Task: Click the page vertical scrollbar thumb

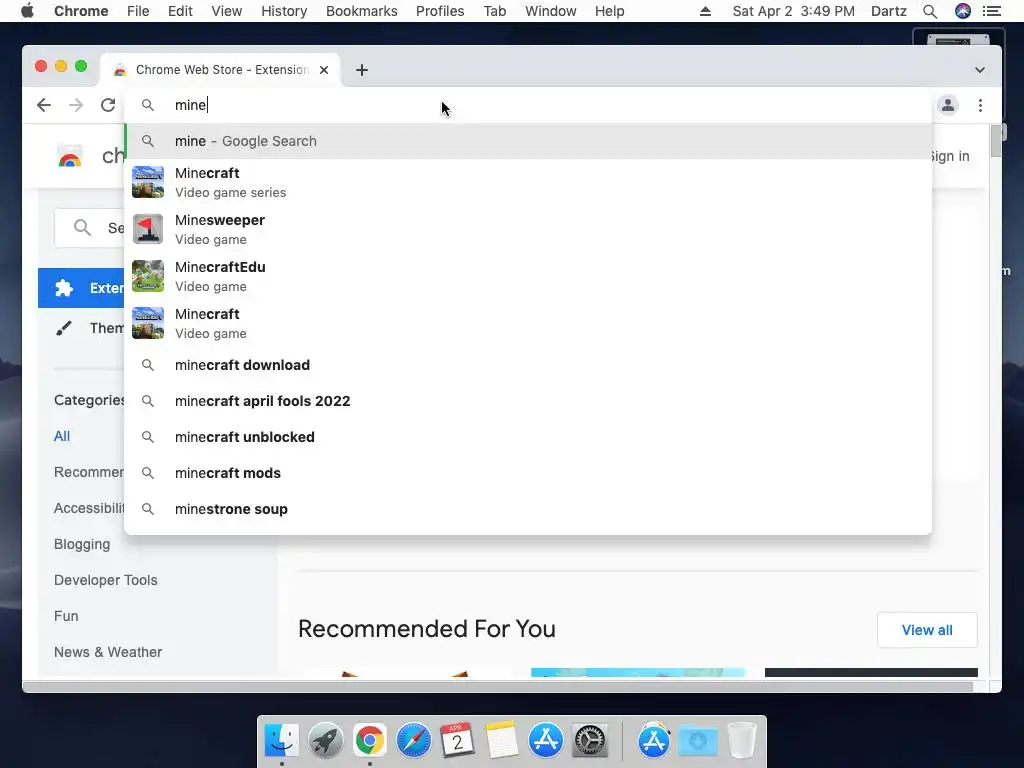Action: click(x=996, y=140)
